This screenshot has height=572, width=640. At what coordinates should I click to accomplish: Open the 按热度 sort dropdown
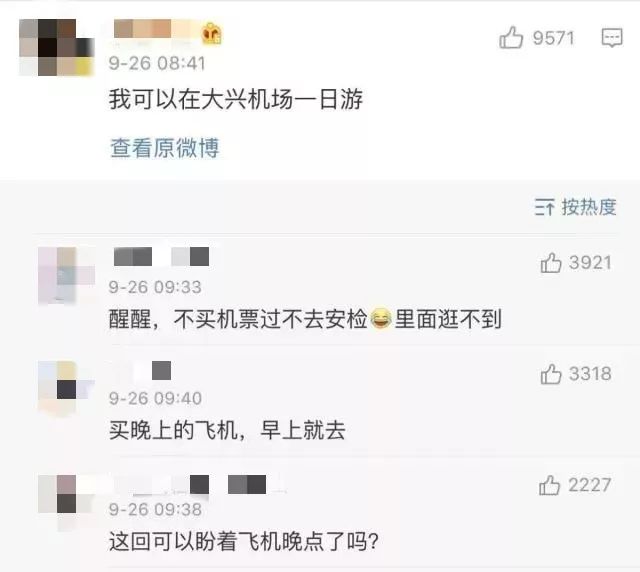[x=576, y=207]
